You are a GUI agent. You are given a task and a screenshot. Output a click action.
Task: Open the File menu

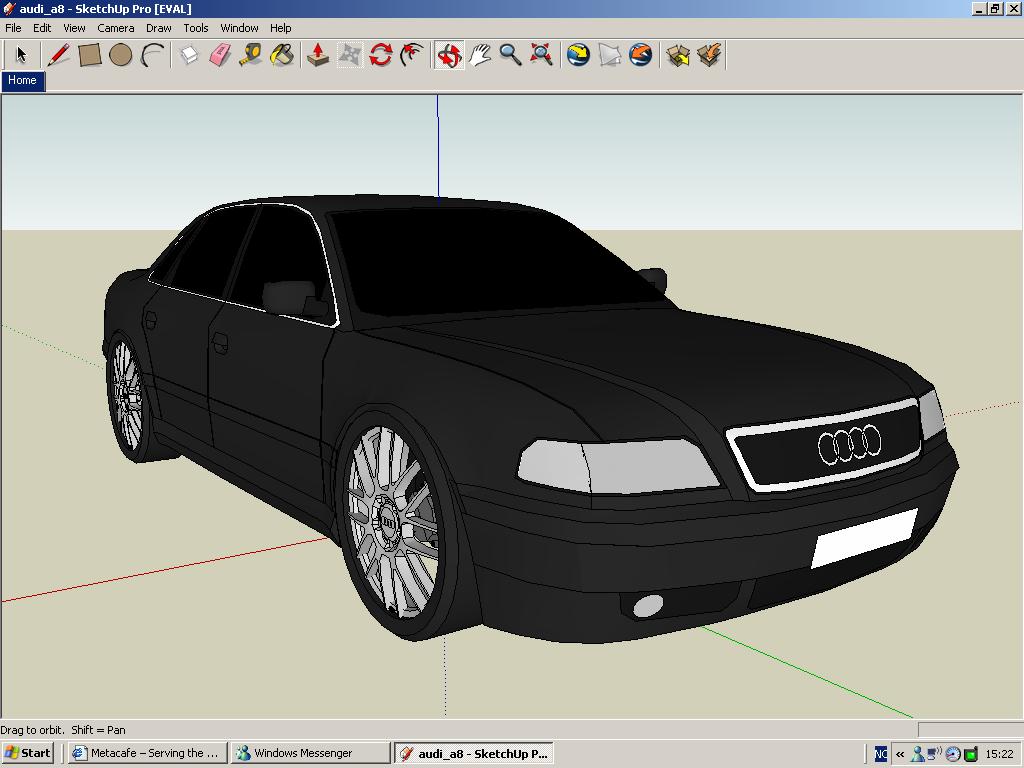click(x=13, y=28)
